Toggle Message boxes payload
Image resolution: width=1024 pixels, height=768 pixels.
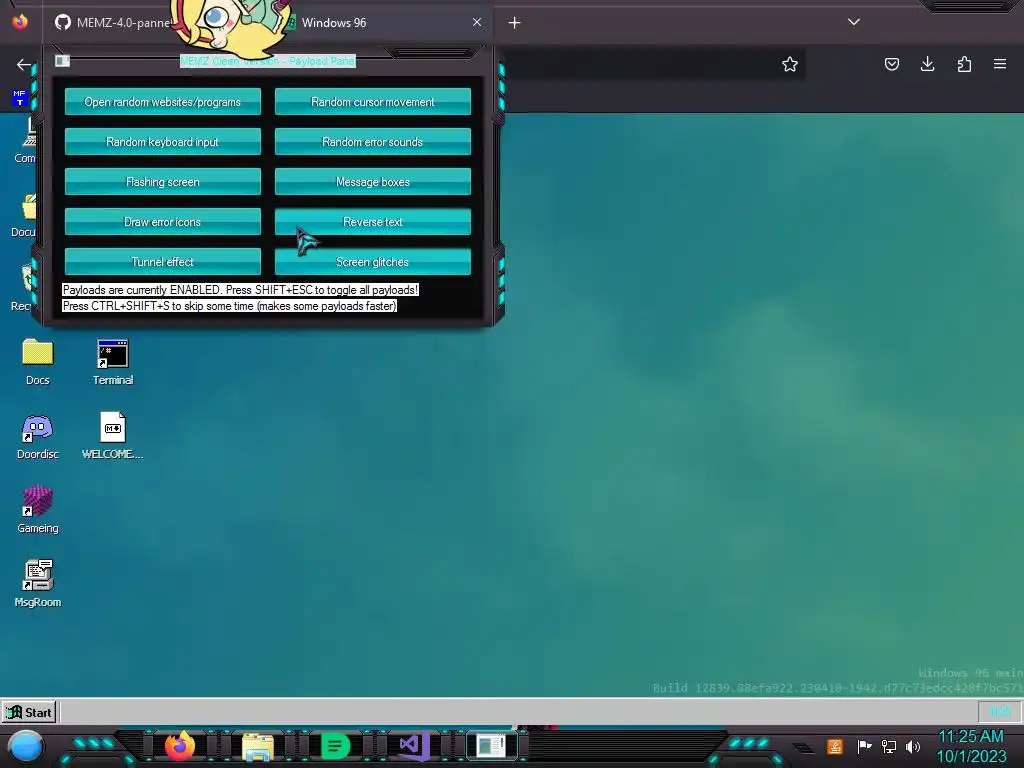coord(372,182)
